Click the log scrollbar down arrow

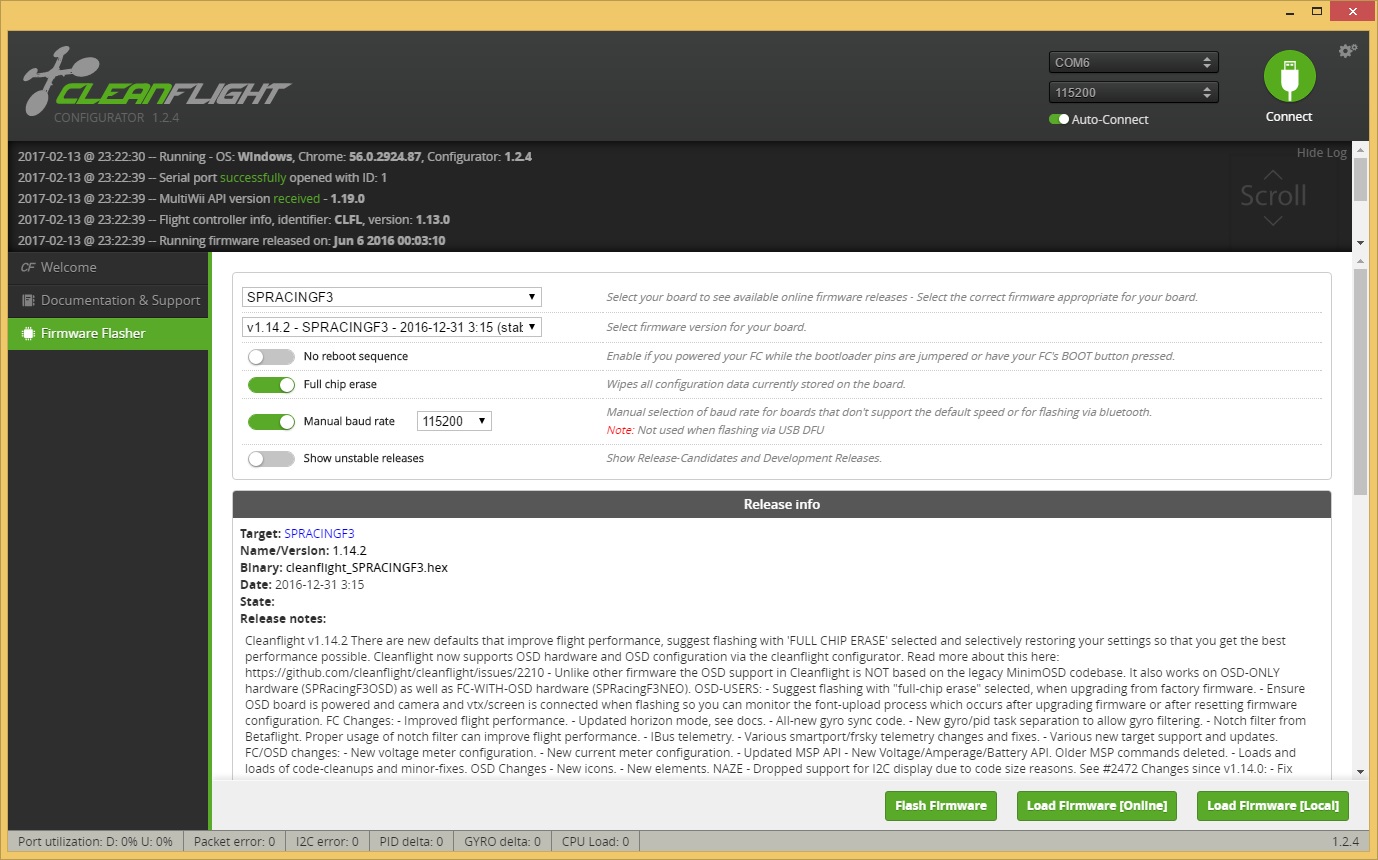point(1360,243)
